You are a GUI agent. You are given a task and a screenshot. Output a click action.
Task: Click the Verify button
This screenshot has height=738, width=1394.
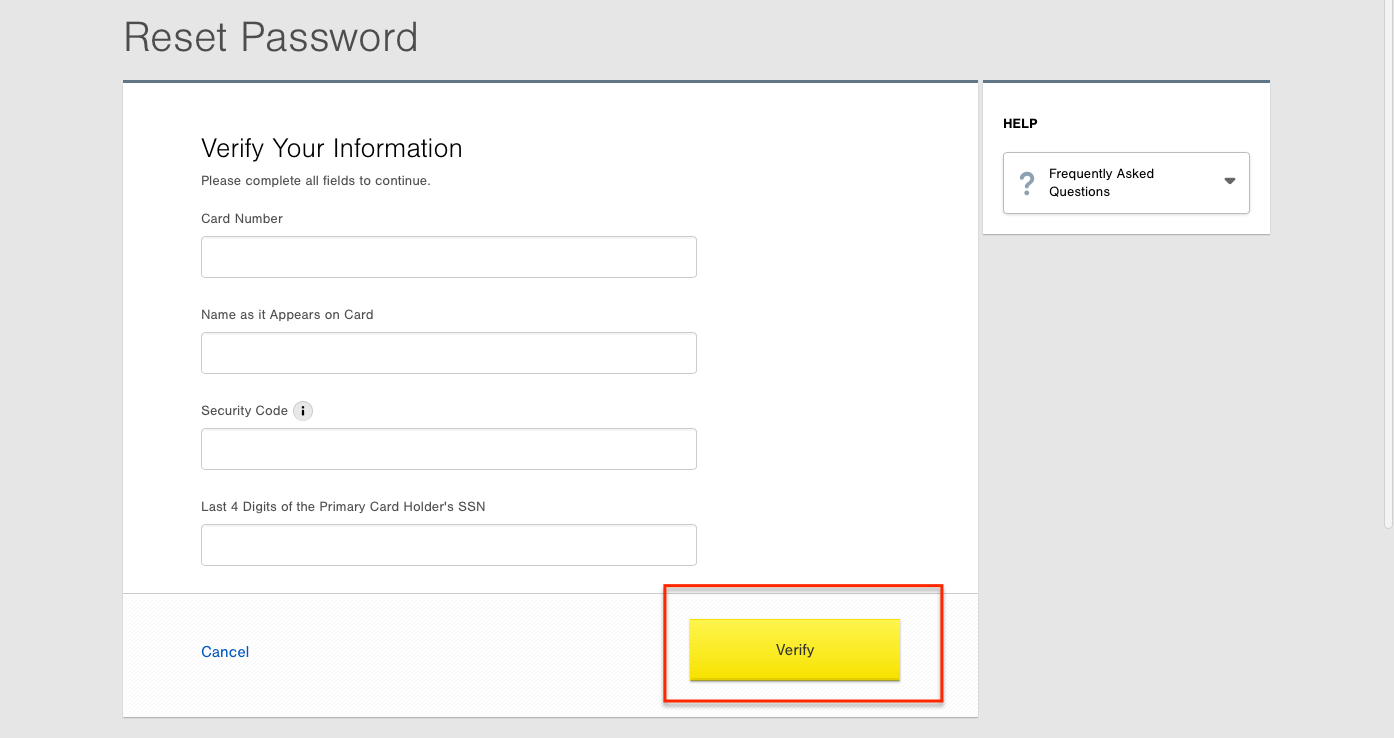coord(795,649)
